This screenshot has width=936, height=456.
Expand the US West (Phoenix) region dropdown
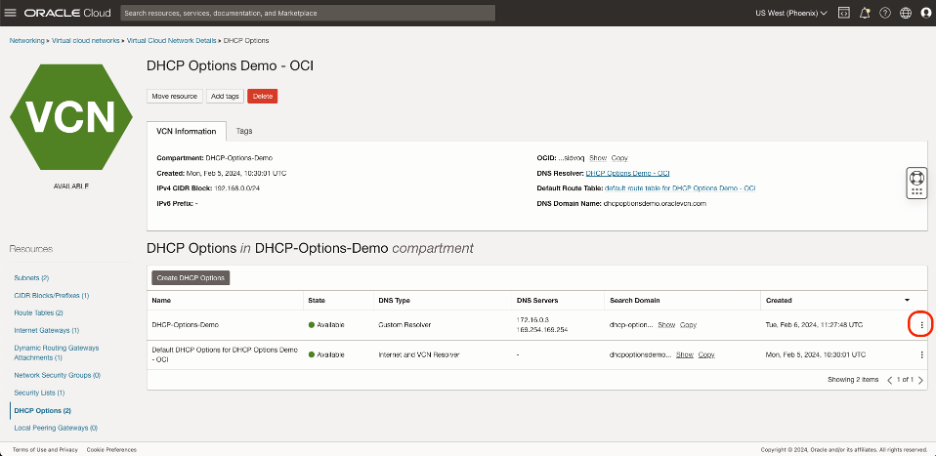[x=790, y=13]
